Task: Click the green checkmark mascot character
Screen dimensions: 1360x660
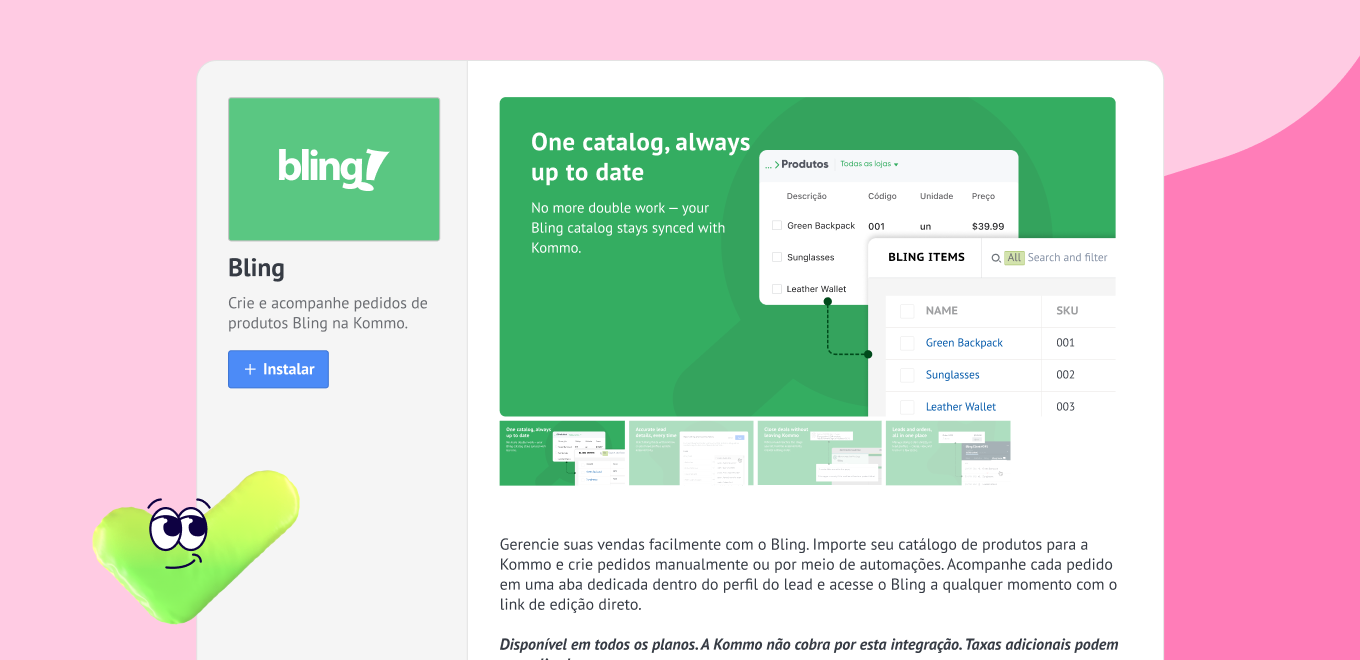Action: coord(197,545)
